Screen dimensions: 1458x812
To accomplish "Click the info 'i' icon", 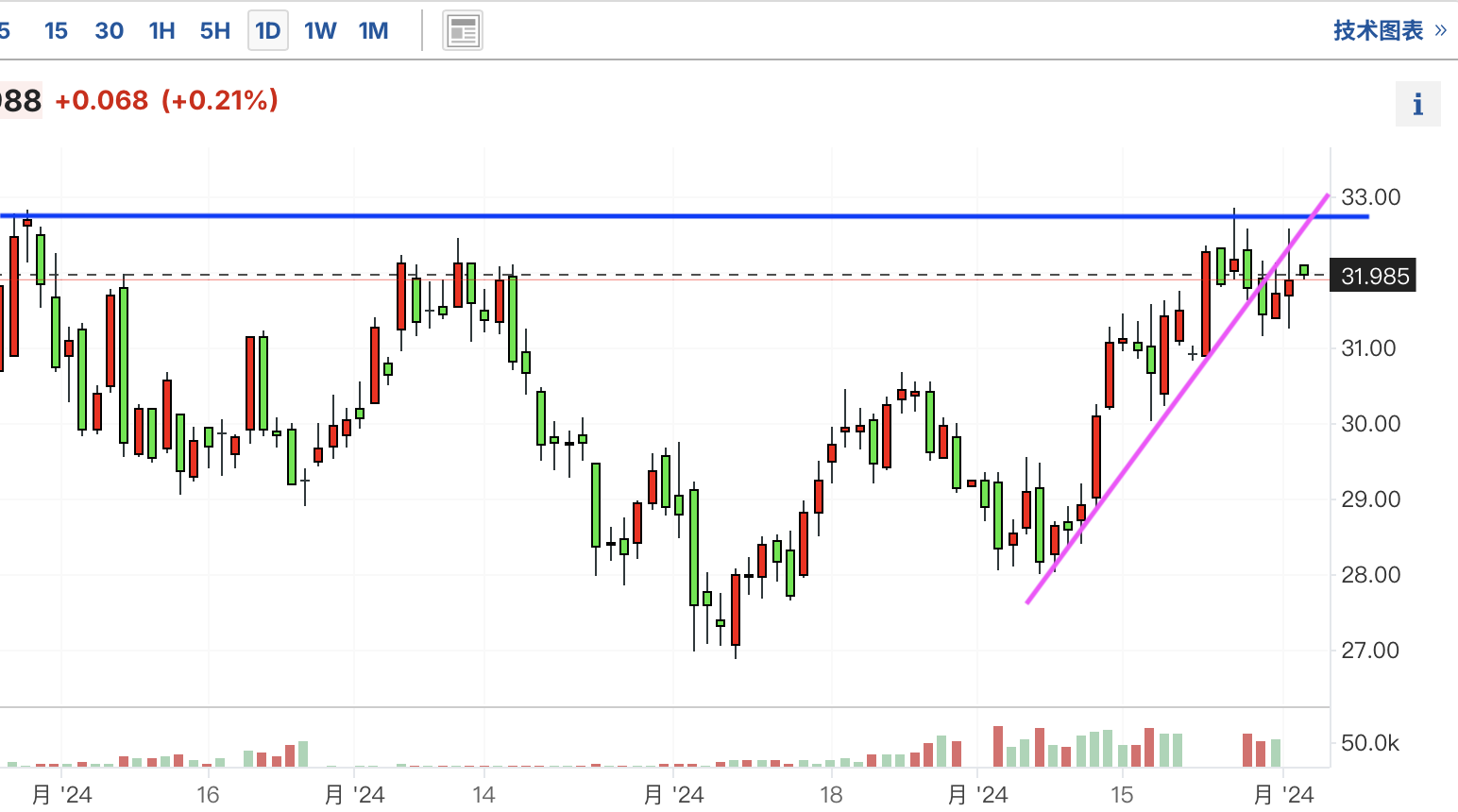I will click(1418, 104).
